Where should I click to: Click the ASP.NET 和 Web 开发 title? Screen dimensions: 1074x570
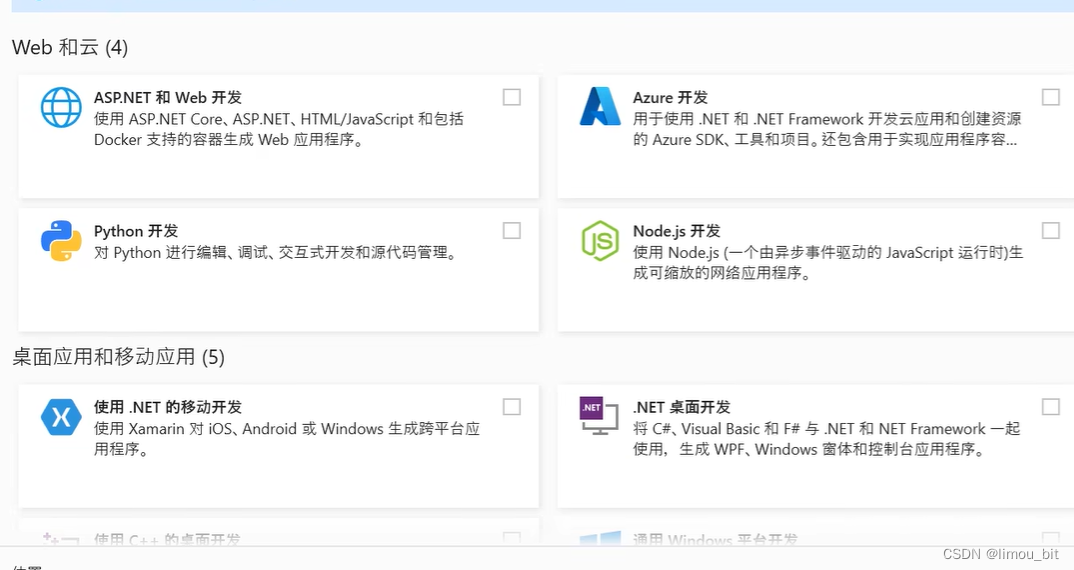tap(168, 98)
